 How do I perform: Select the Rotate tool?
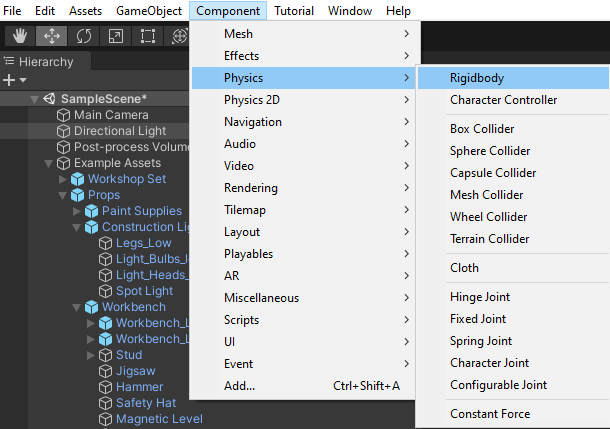click(84, 37)
